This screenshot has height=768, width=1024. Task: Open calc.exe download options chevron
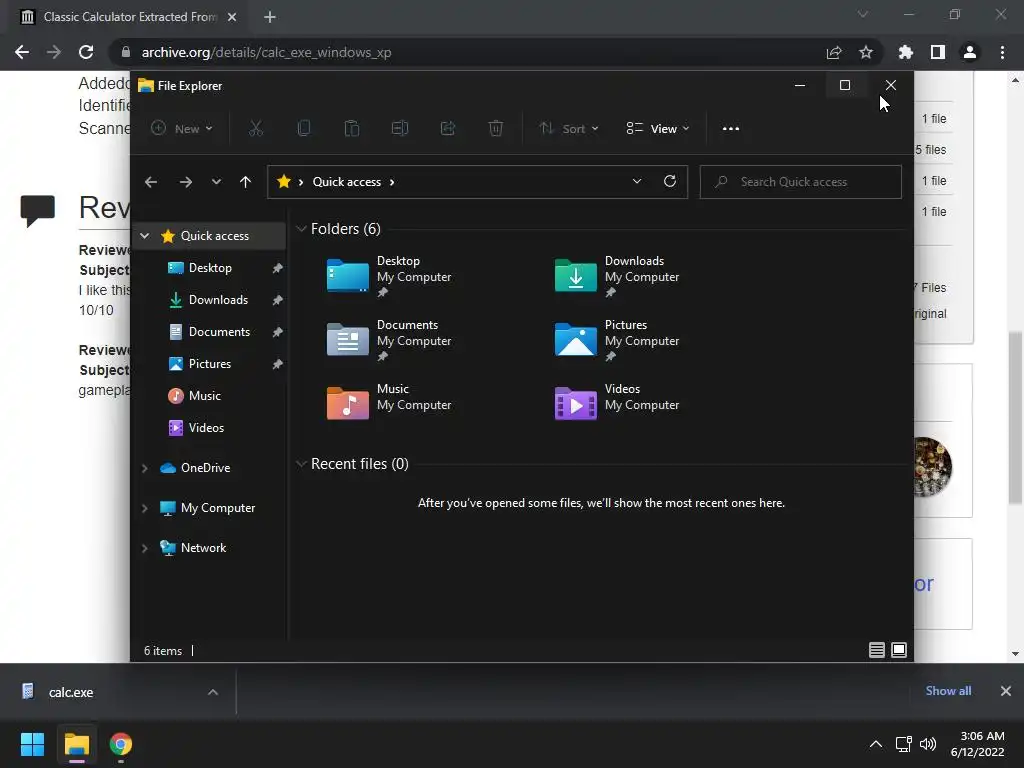pyautogui.click(x=213, y=692)
